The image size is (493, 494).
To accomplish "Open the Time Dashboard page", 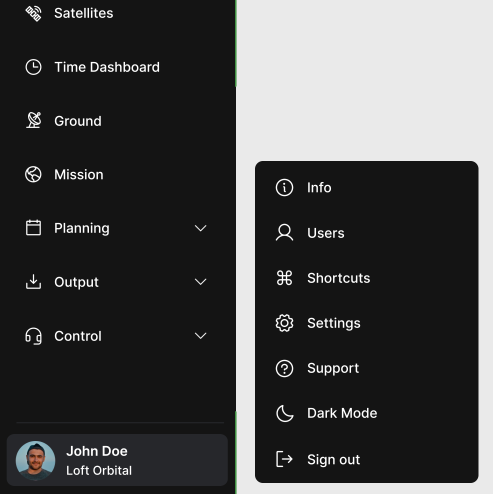I will tap(107, 67).
